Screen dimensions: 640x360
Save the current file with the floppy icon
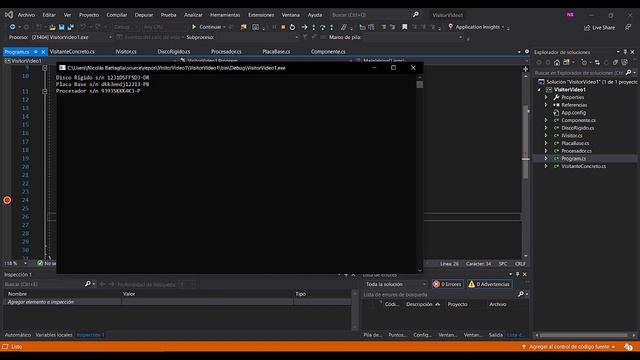62,27
